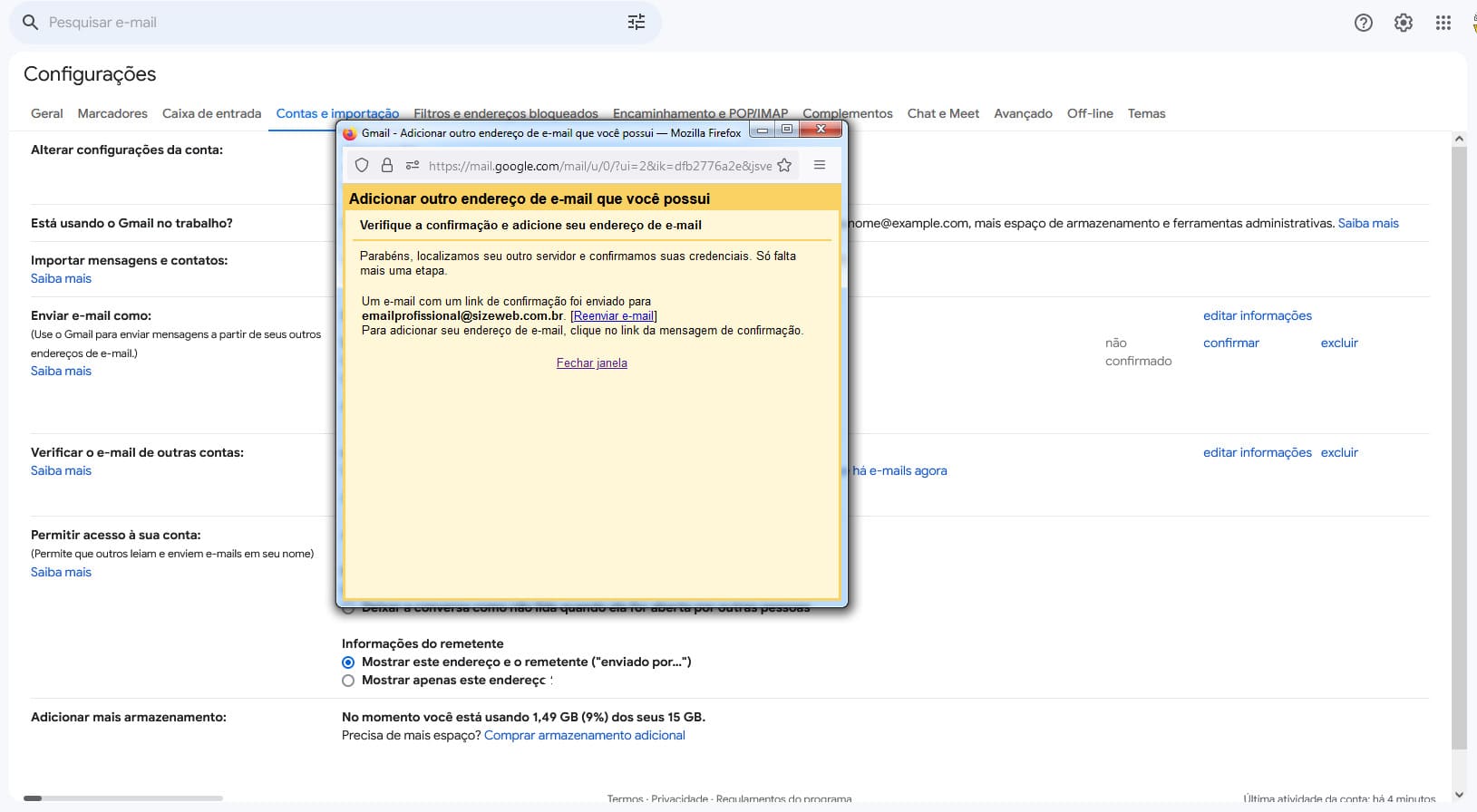This screenshot has width=1477, height=812.
Task: Click the vertical scrollbar down arrow
Action: (1459, 795)
